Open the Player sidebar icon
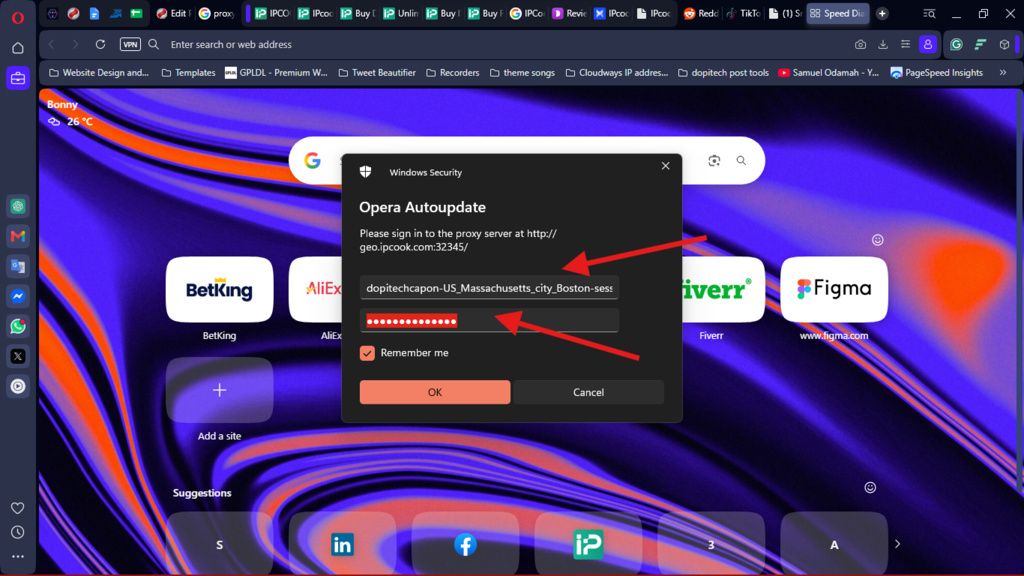Viewport: 1024px width, 576px height. point(18,387)
